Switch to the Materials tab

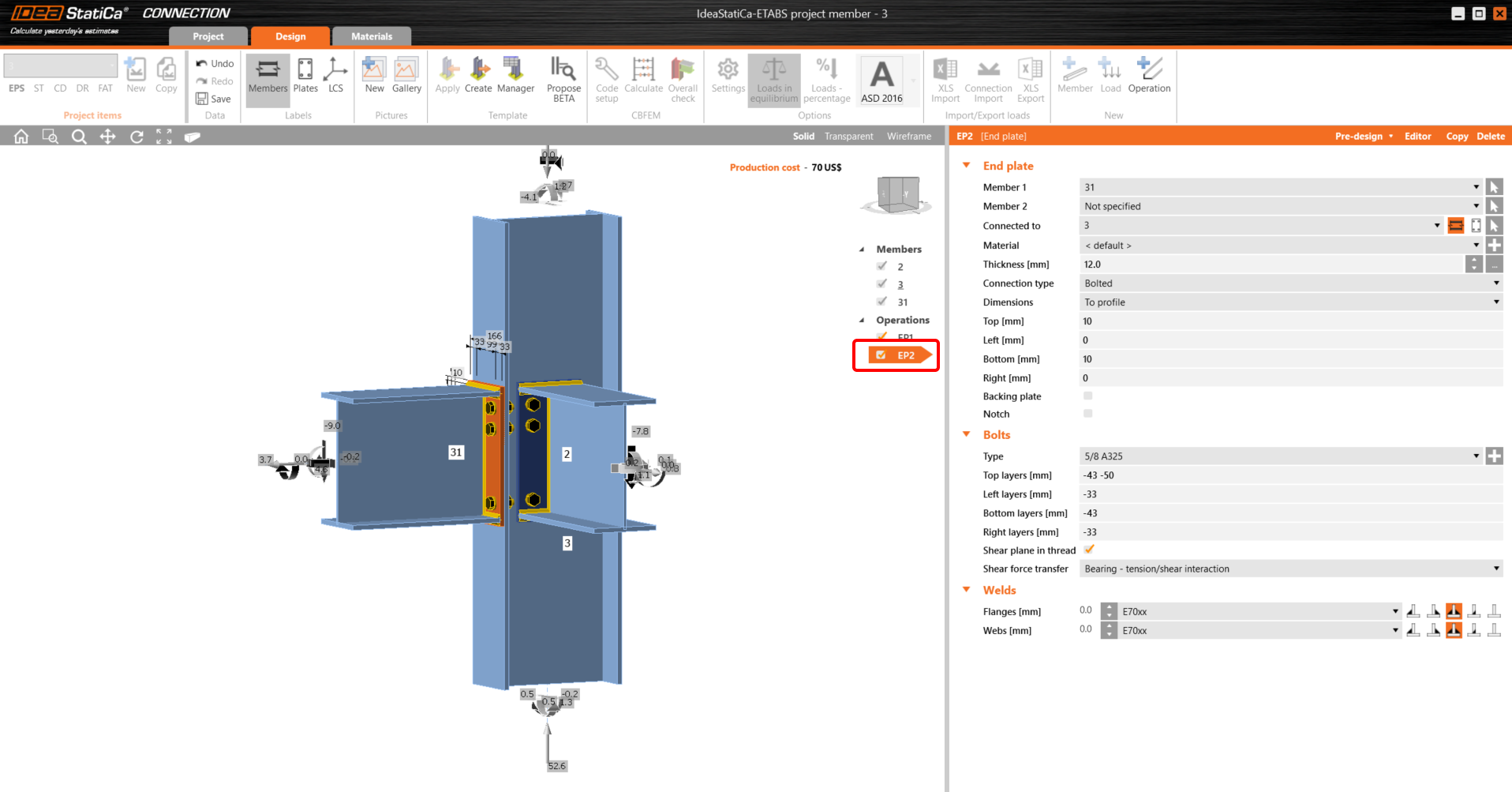(371, 36)
